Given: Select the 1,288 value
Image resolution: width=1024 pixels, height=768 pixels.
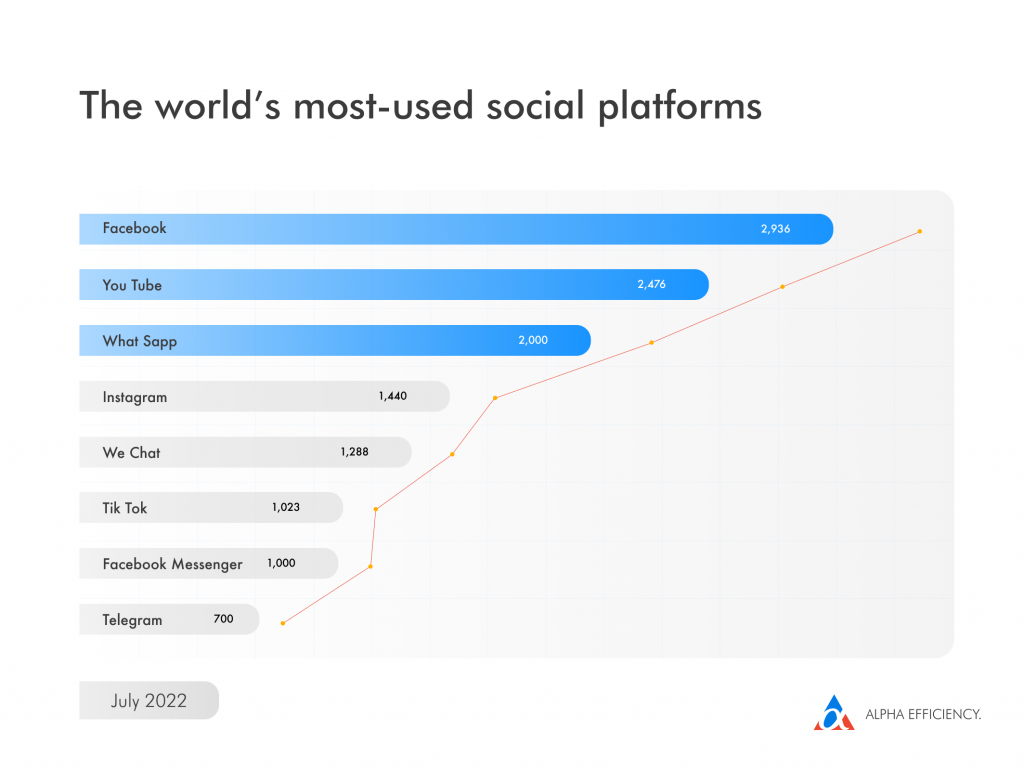Looking at the screenshot, I should 354,452.
